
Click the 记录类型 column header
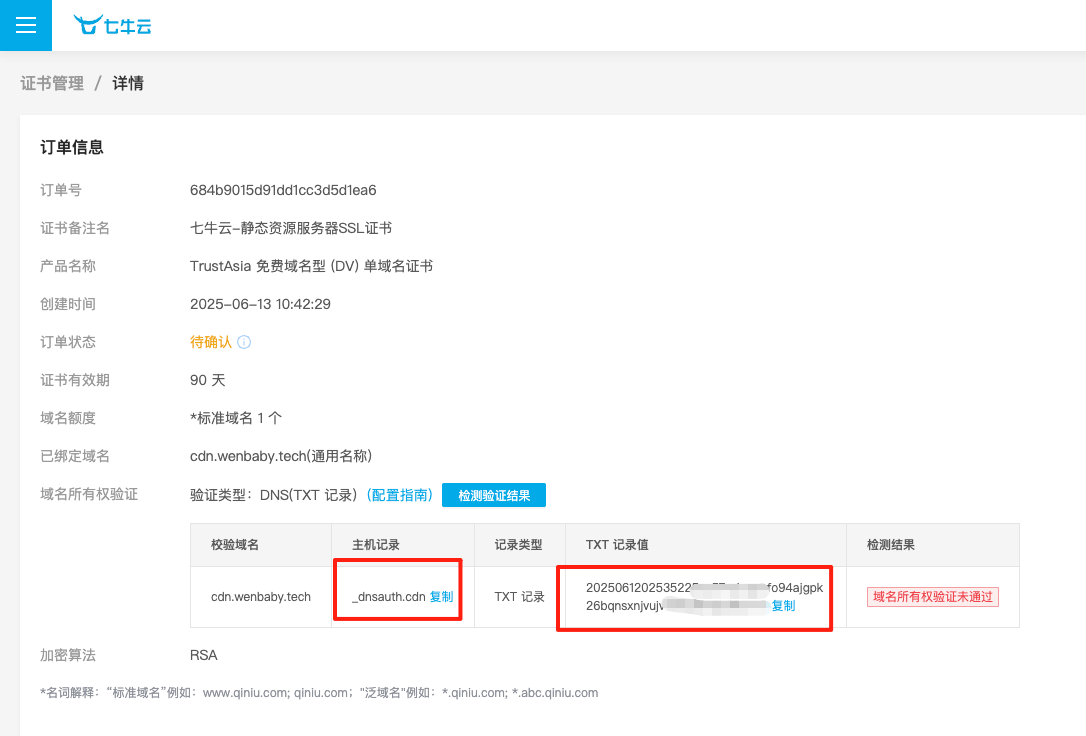point(518,545)
